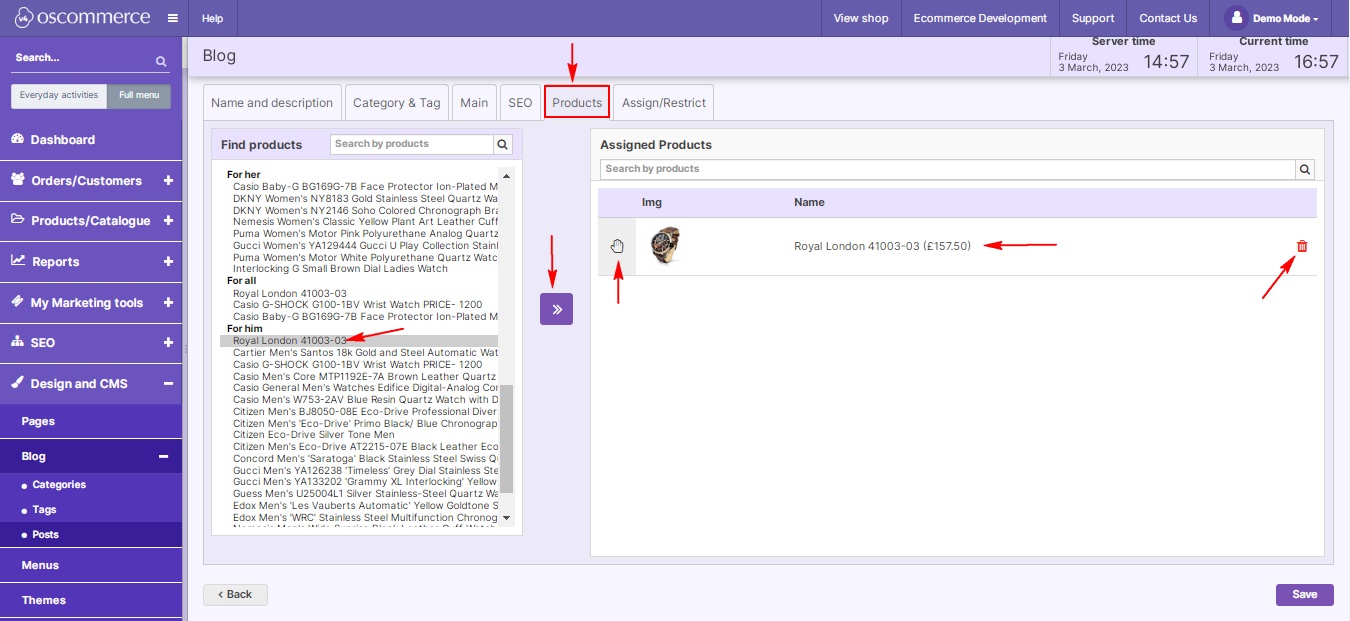Click the SEO sitemap icon
Viewport: 1350px width, 621px height.
pyautogui.click(x=18, y=342)
